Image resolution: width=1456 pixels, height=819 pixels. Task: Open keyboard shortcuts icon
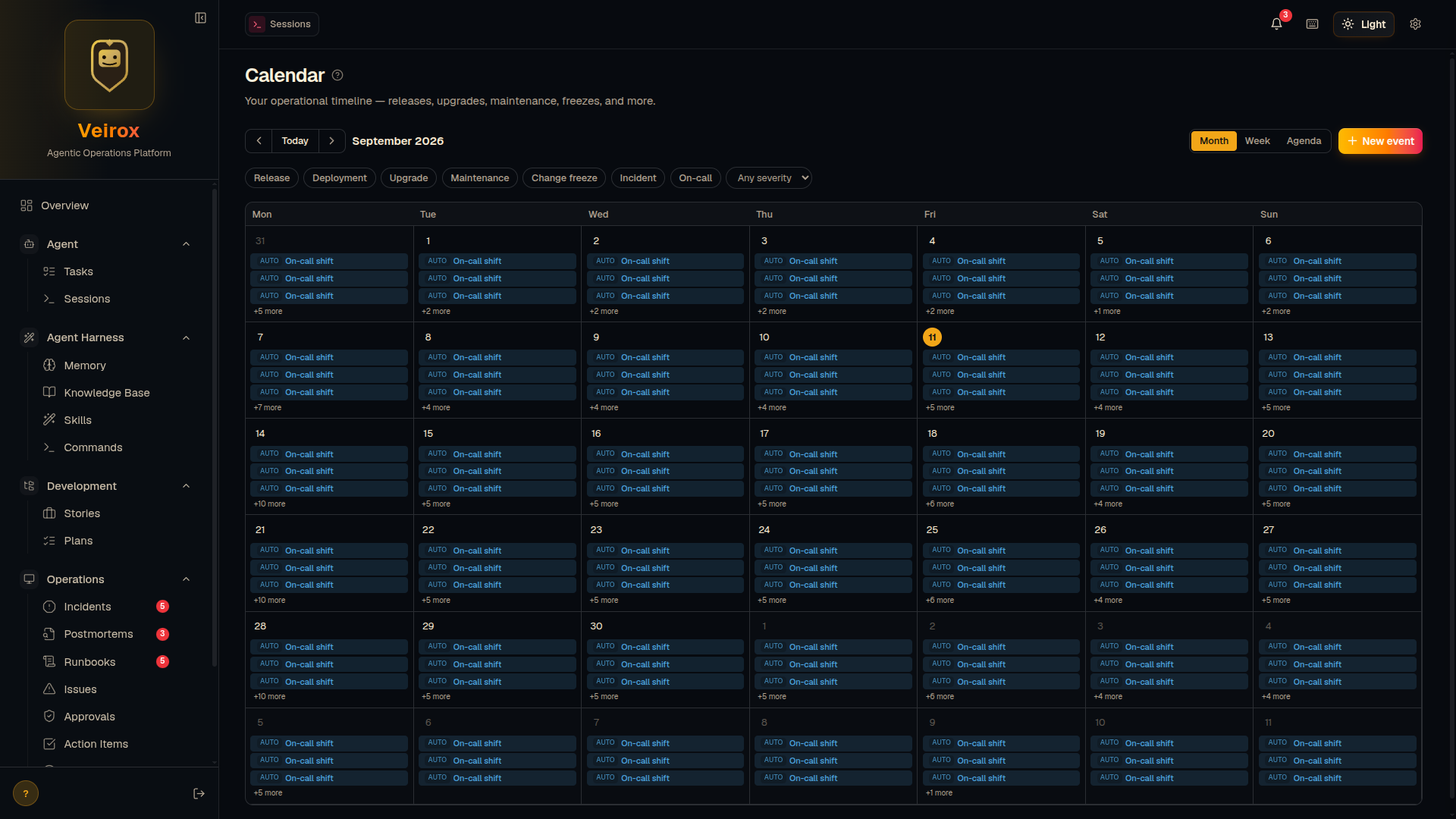1312,24
